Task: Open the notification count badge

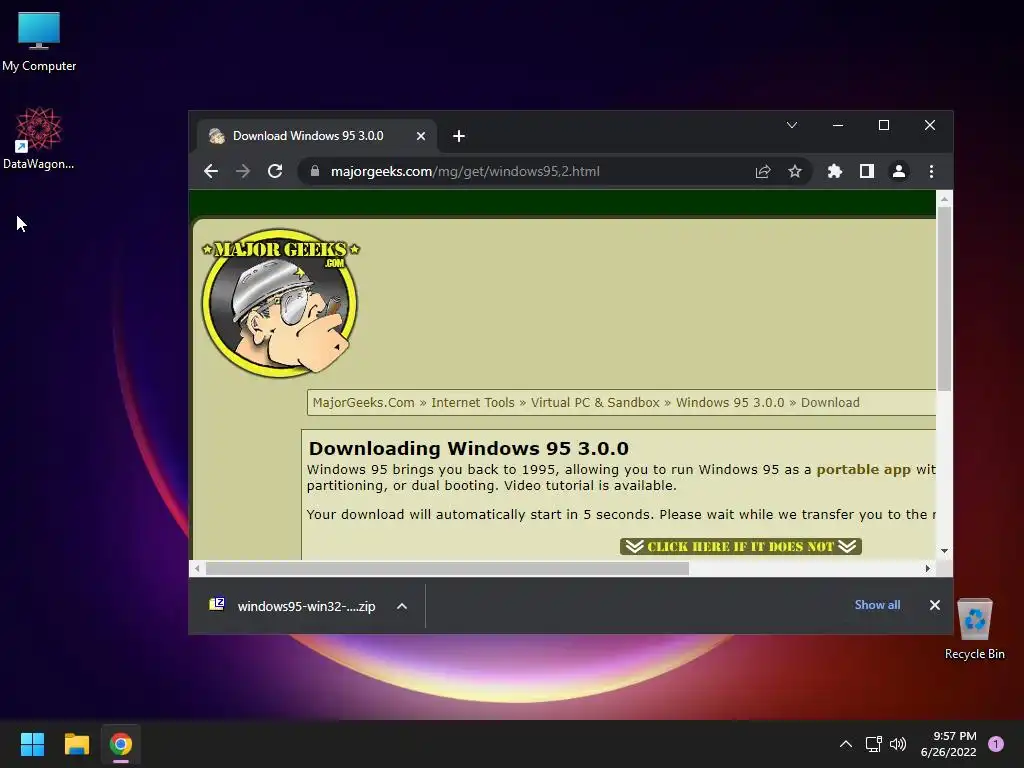Action: (996, 744)
